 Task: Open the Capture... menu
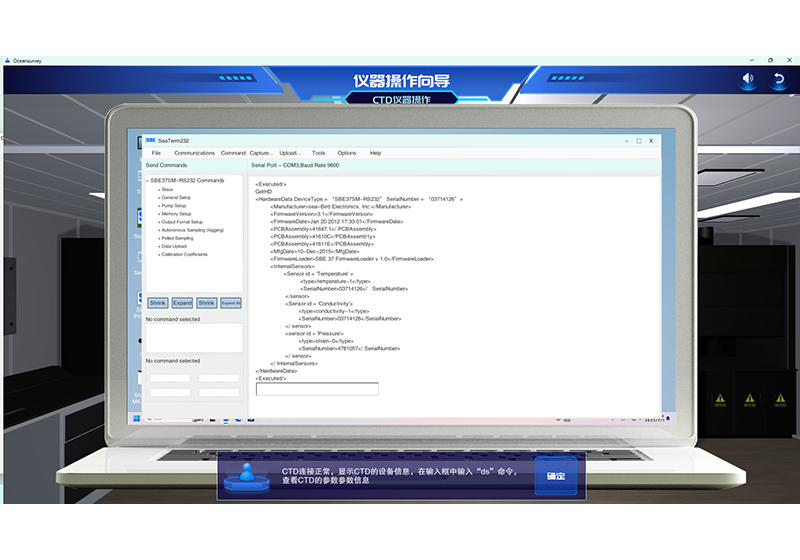point(261,153)
